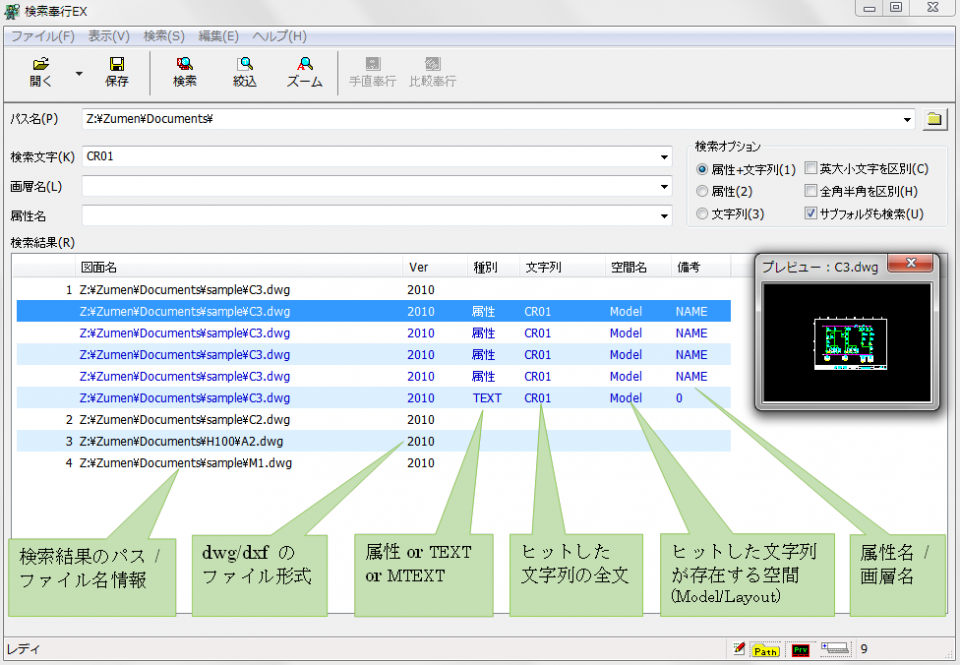Enable 英大小文字を区別(C) checkbox
The width and height of the screenshot is (960, 665).
tap(812, 169)
